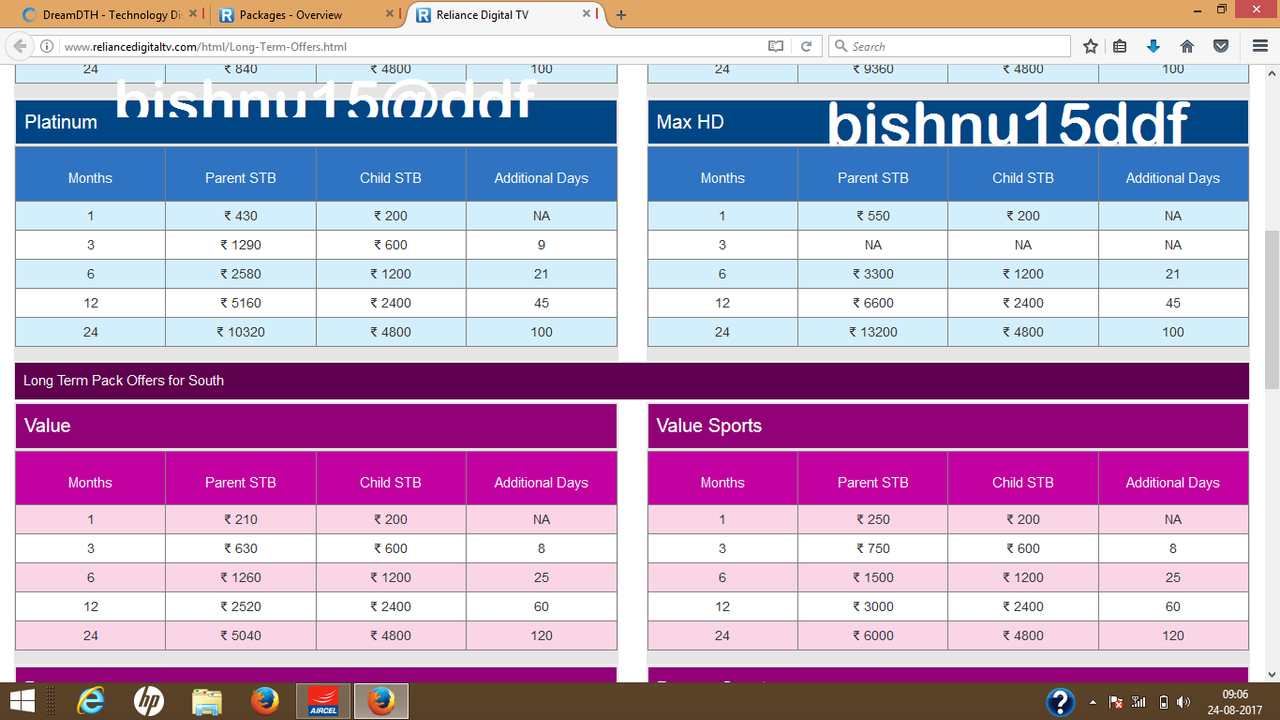Open the Windows Start menu
Viewport: 1280px width, 720px height.
tap(22, 701)
